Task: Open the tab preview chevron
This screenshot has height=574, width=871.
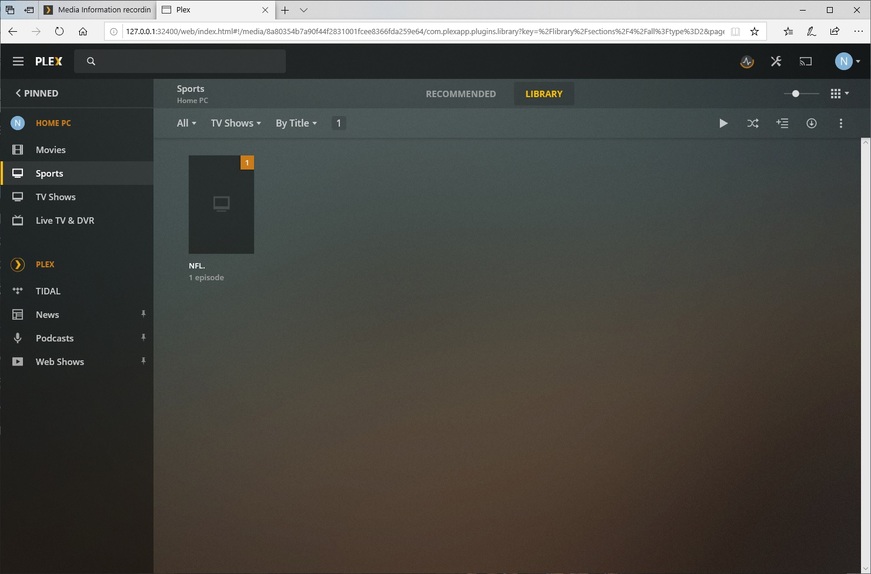Action: coord(303,10)
